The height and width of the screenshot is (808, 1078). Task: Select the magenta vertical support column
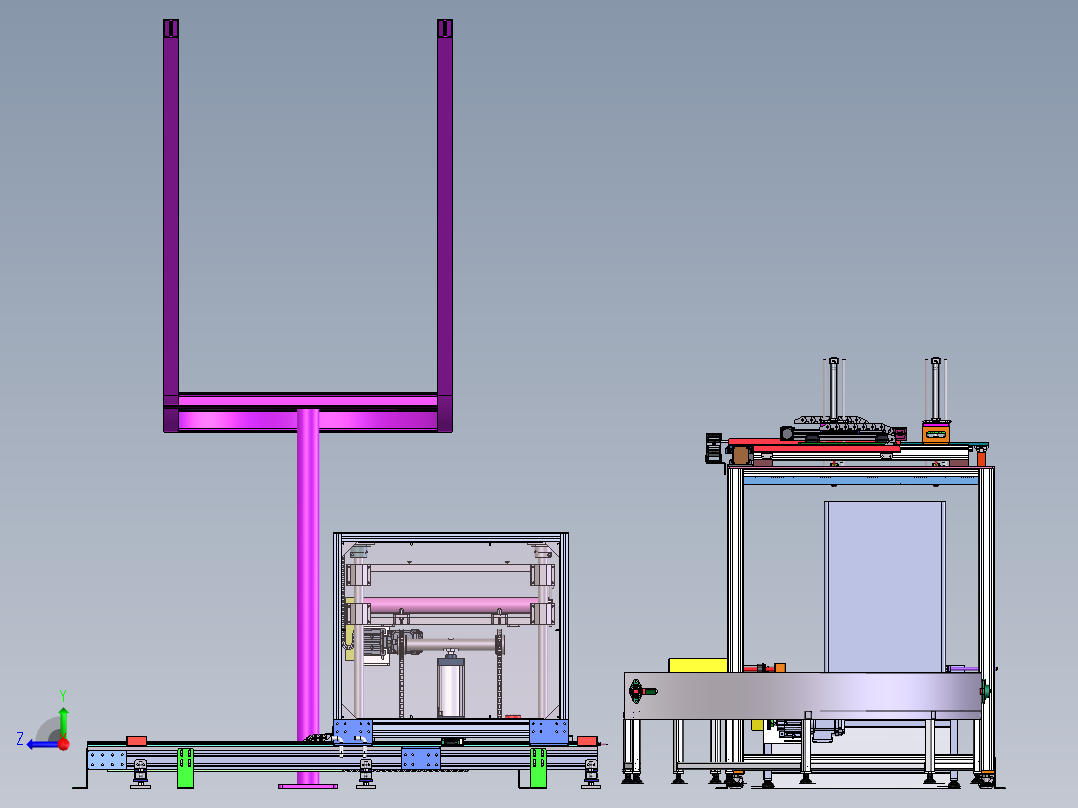308,595
